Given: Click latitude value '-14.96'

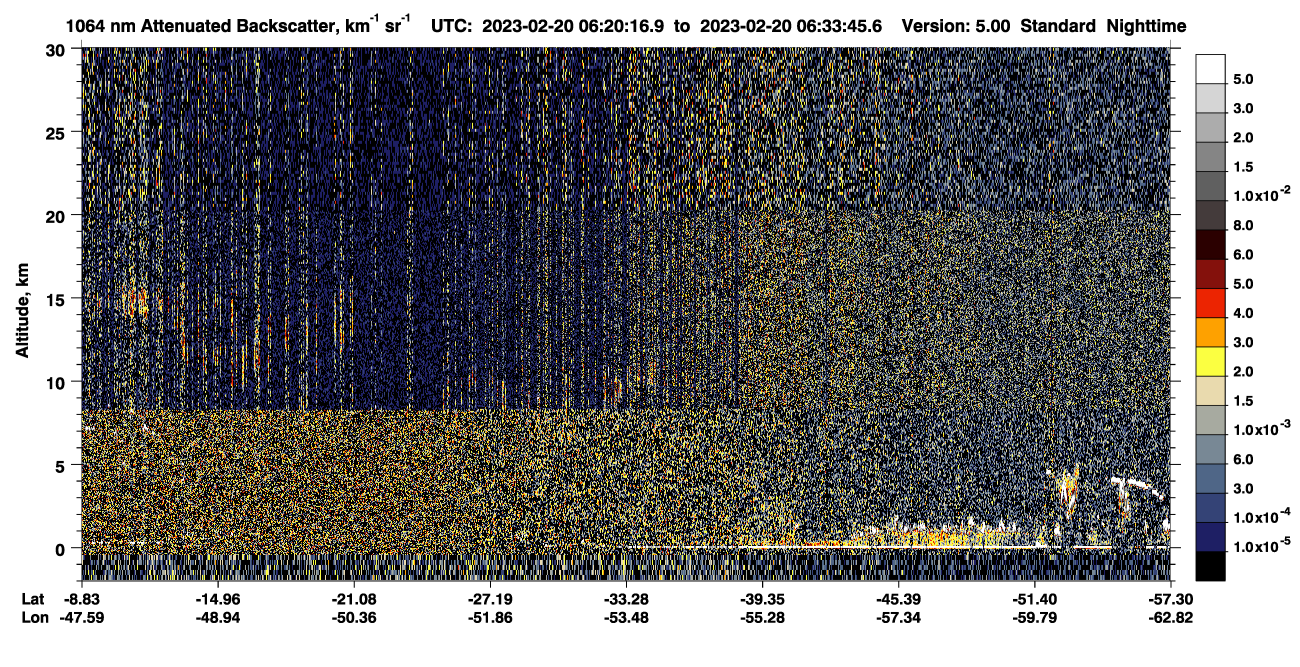Looking at the screenshot, I should click(x=218, y=599).
